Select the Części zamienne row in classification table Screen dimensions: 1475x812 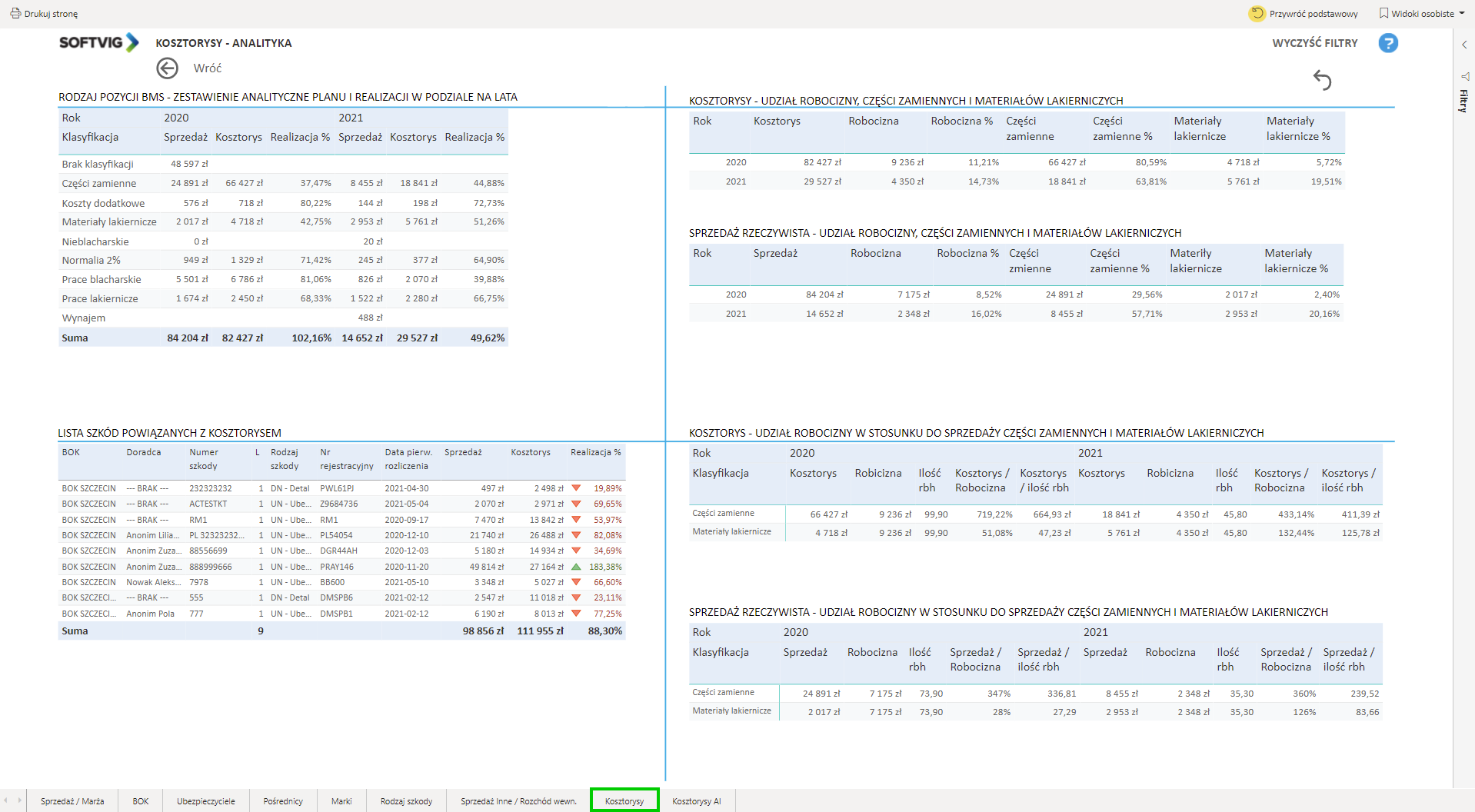tap(99, 184)
